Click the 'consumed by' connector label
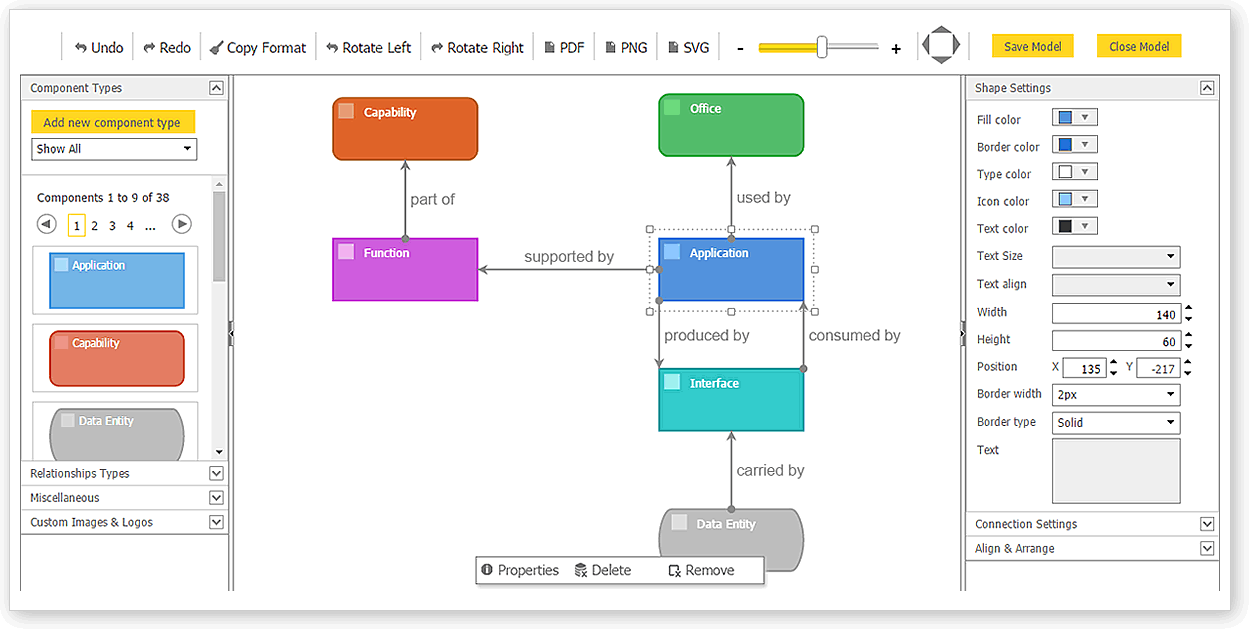The image size is (1250, 630). pos(855,335)
